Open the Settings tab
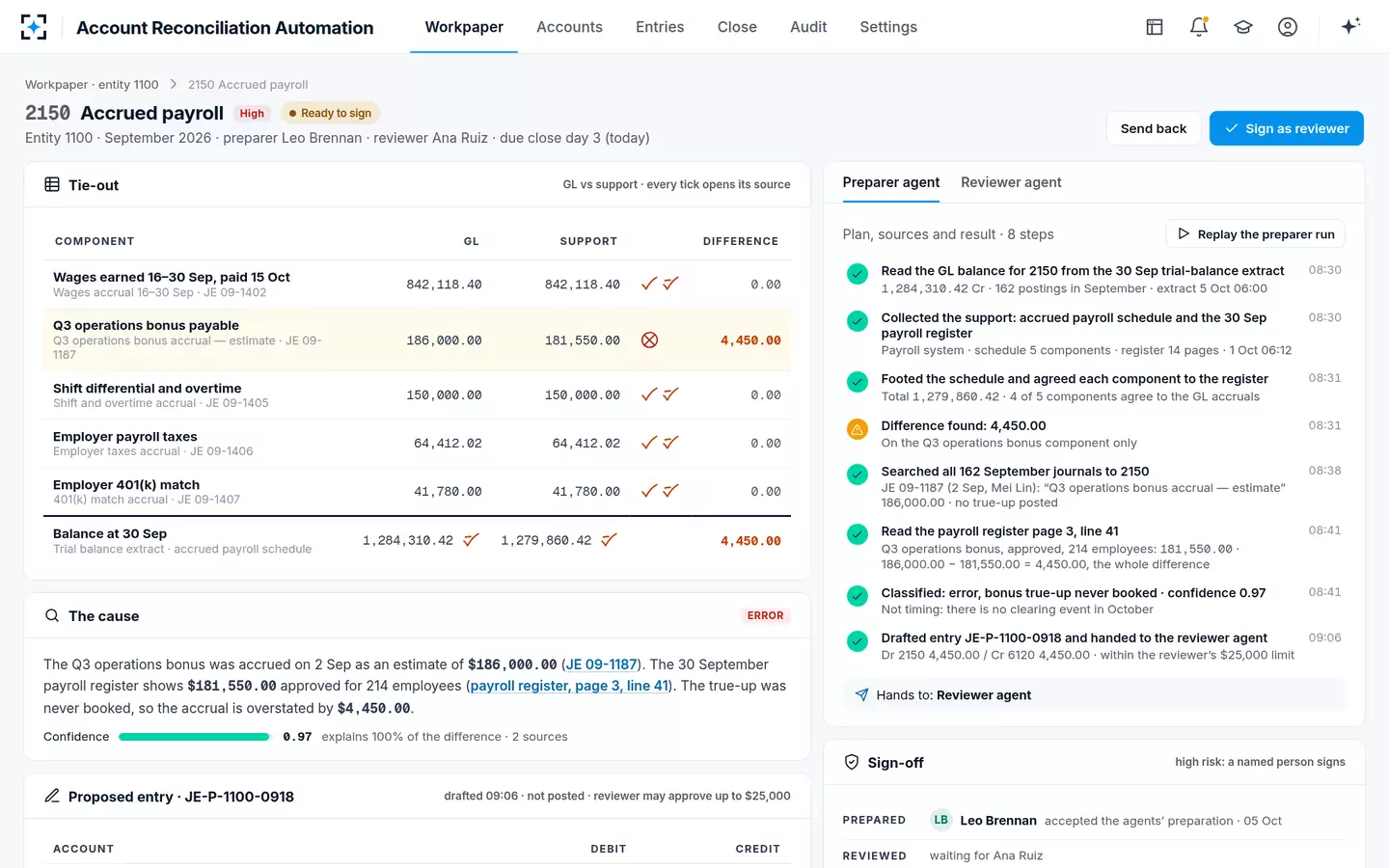Viewport: 1389px width, 868px height. pyautogui.click(x=888, y=27)
